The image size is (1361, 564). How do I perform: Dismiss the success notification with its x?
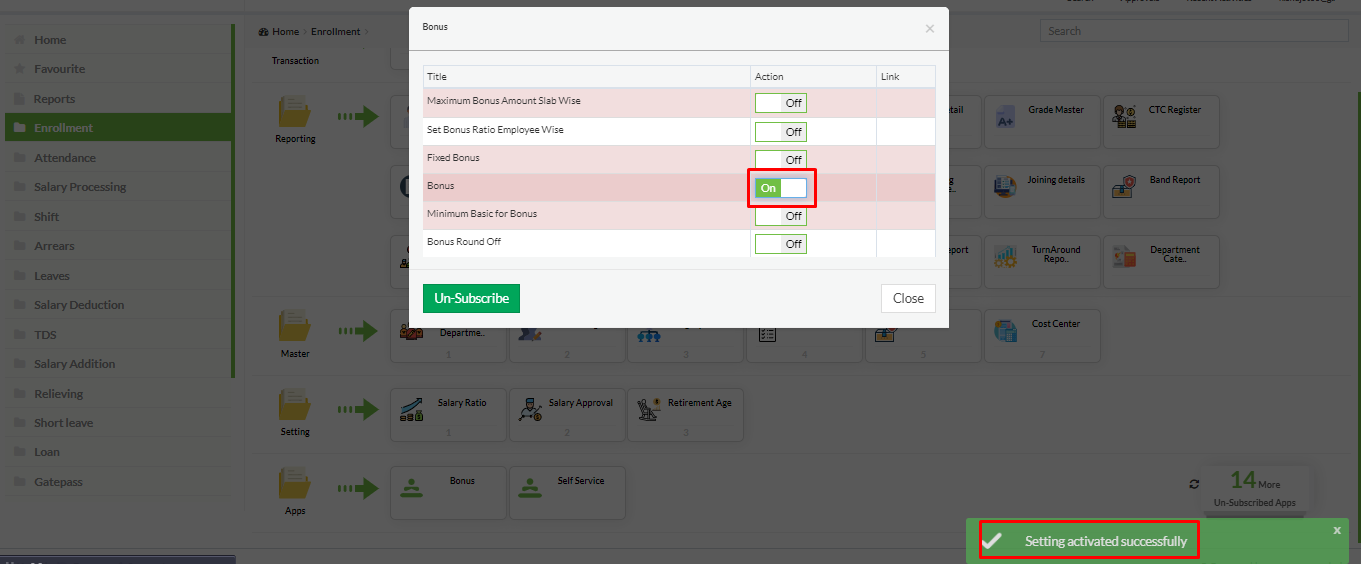click(1337, 530)
